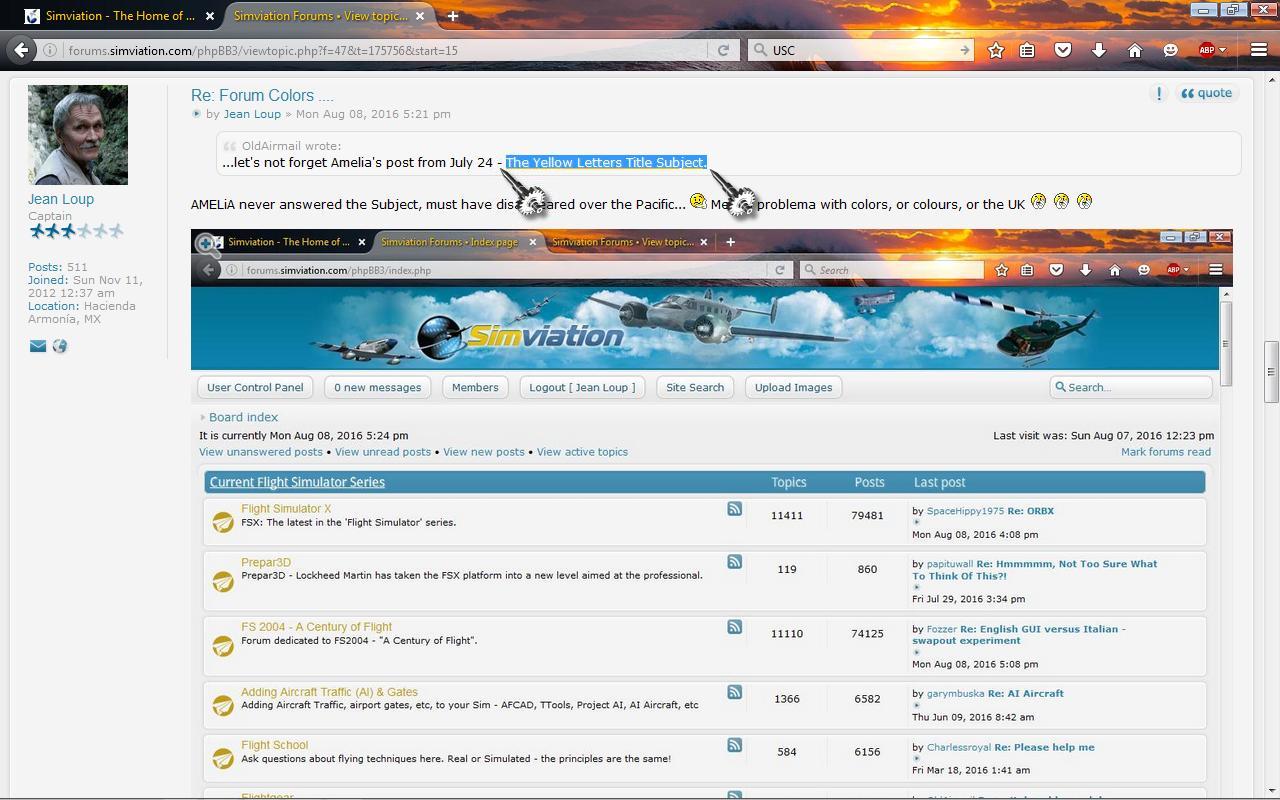Click the Pocket icon in the toolbar
The image size is (1280, 800).
1063,50
